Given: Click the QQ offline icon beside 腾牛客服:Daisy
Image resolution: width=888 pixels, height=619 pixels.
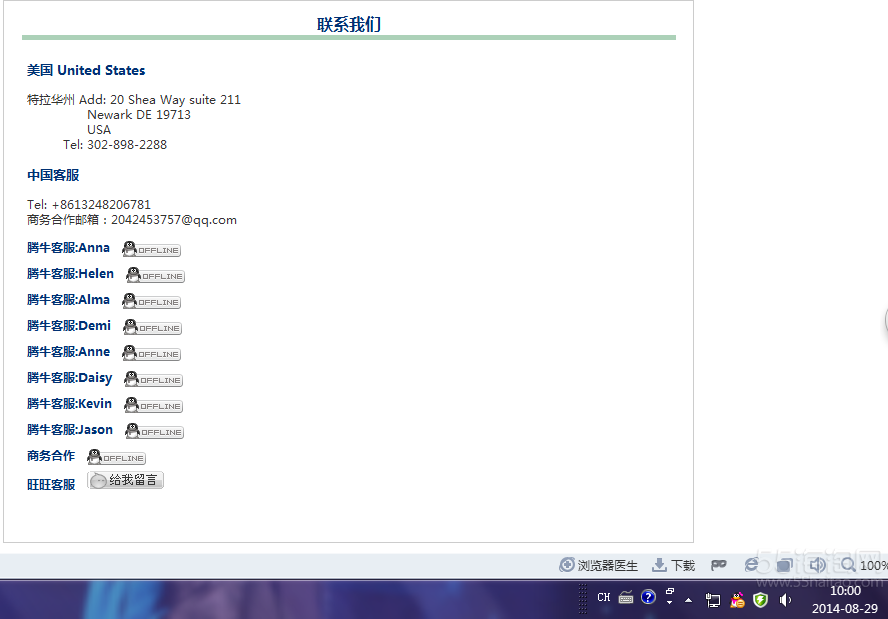Looking at the screenshot, I should (x=153, y=379).
